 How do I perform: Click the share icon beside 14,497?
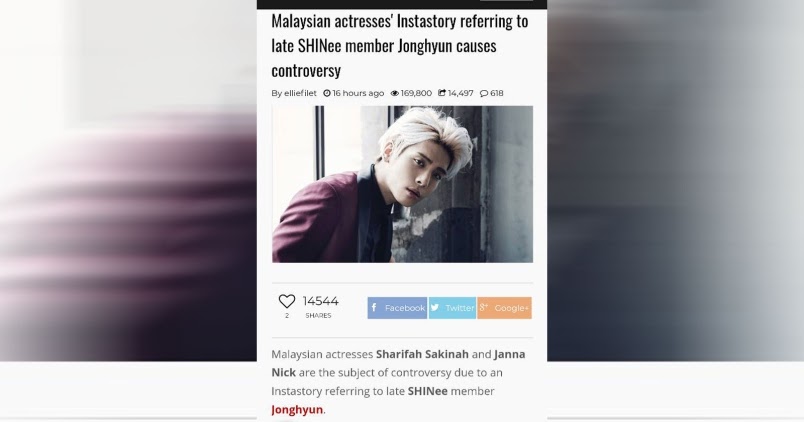click(x=442, y=93)
